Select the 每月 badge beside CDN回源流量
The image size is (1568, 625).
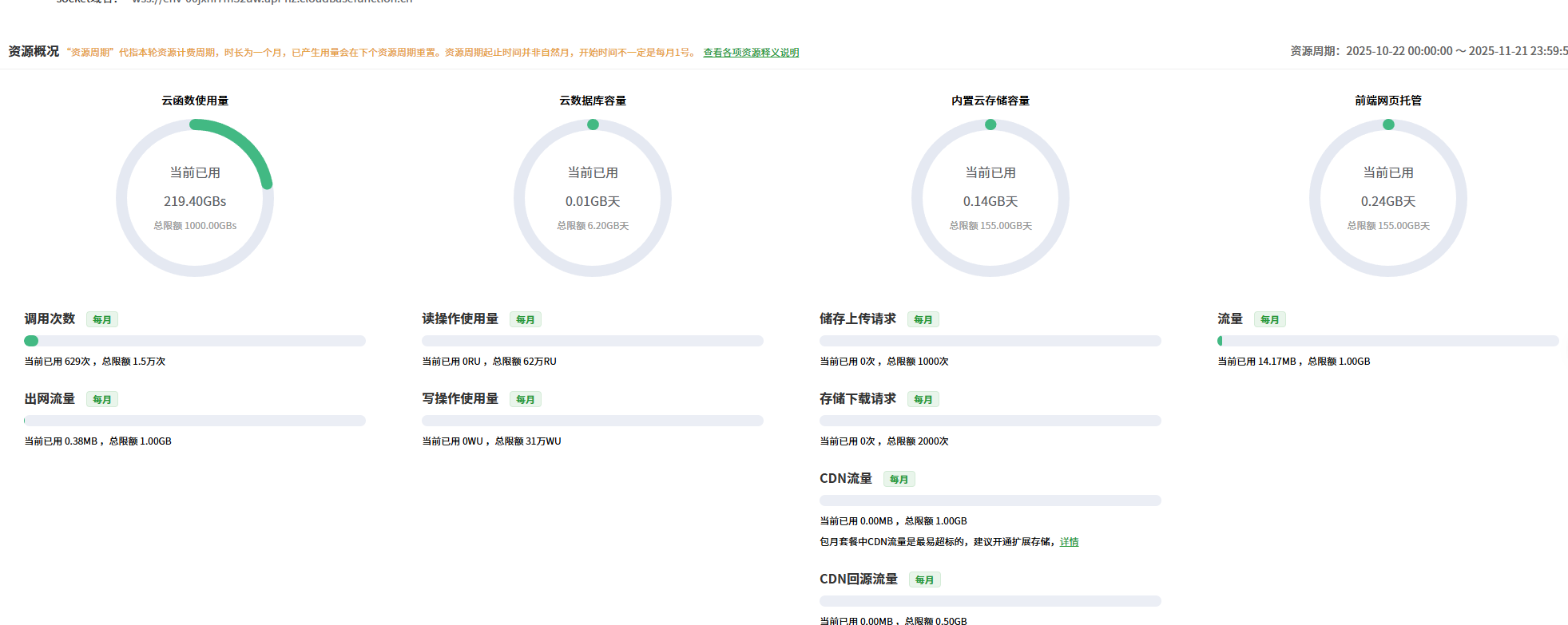point(925,580)
